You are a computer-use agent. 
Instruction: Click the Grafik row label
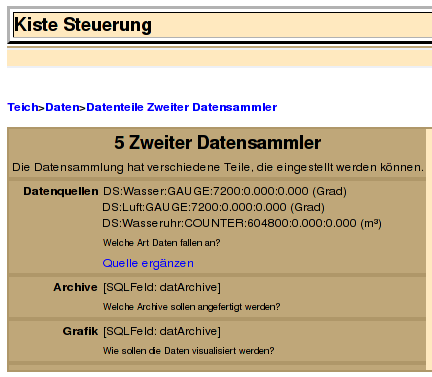80,331
